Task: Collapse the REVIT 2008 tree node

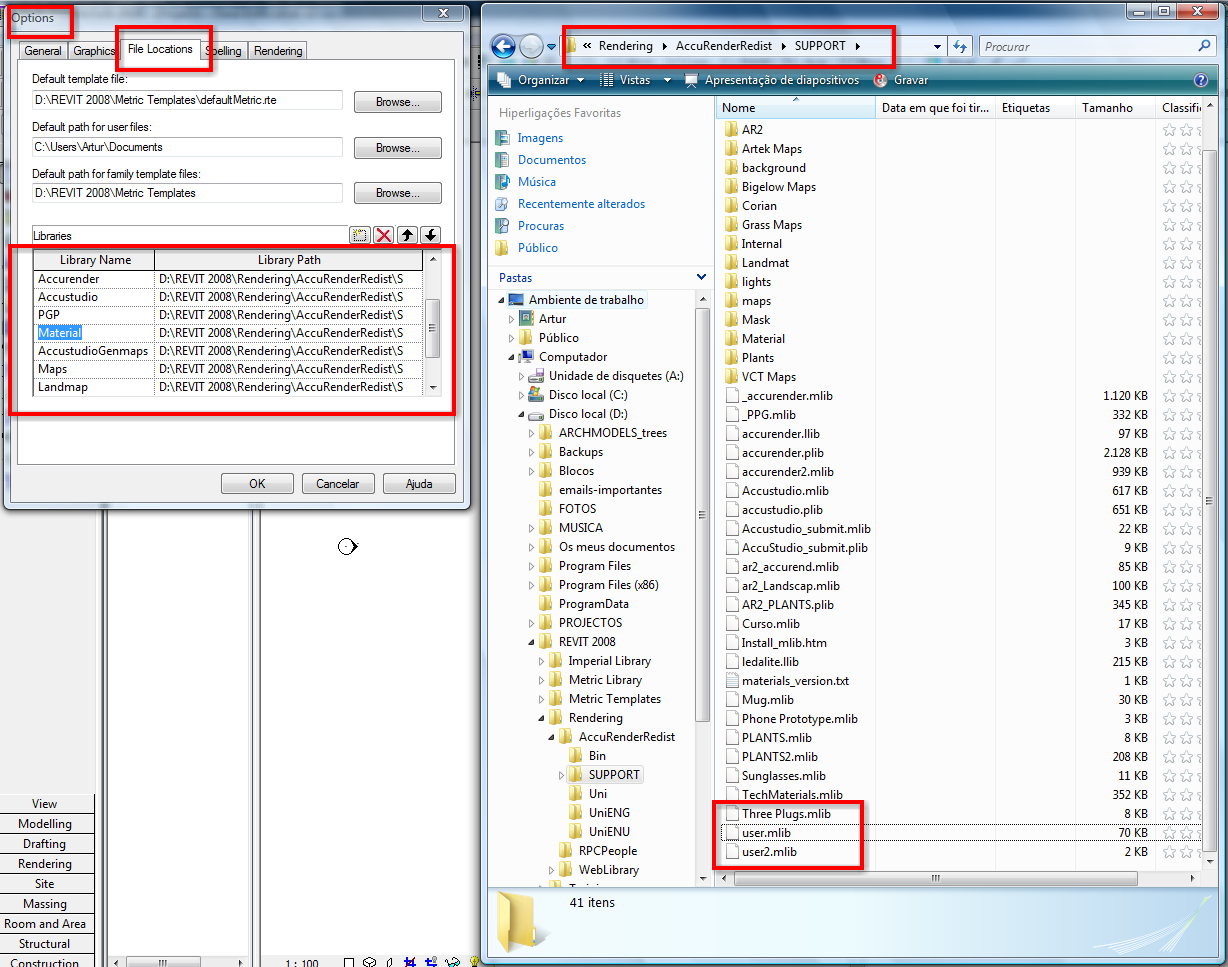Action: [x=532, y=642]
